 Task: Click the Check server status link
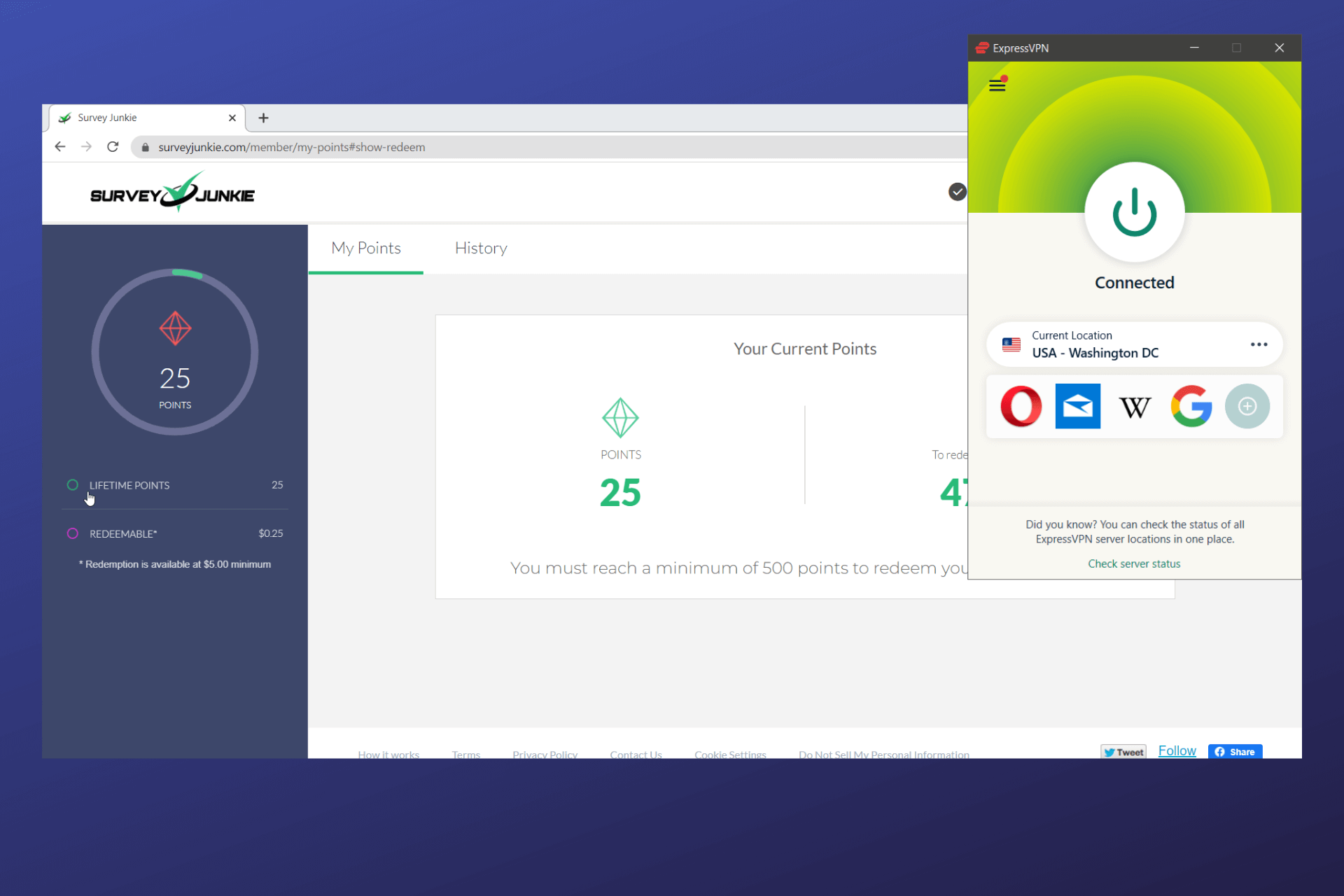[x=1134, y=563]
